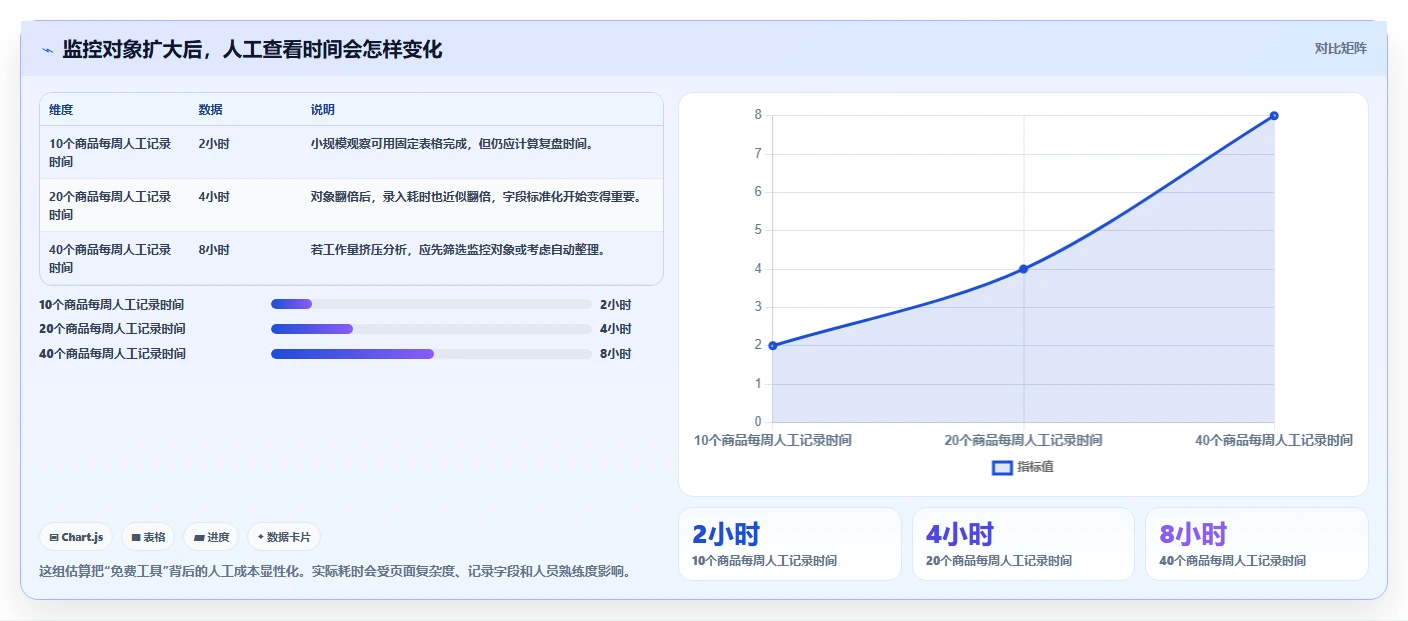Screen dimensions: 1408x621
Task: Click the lightning icon beside the panel title
Action: [47, 50]
